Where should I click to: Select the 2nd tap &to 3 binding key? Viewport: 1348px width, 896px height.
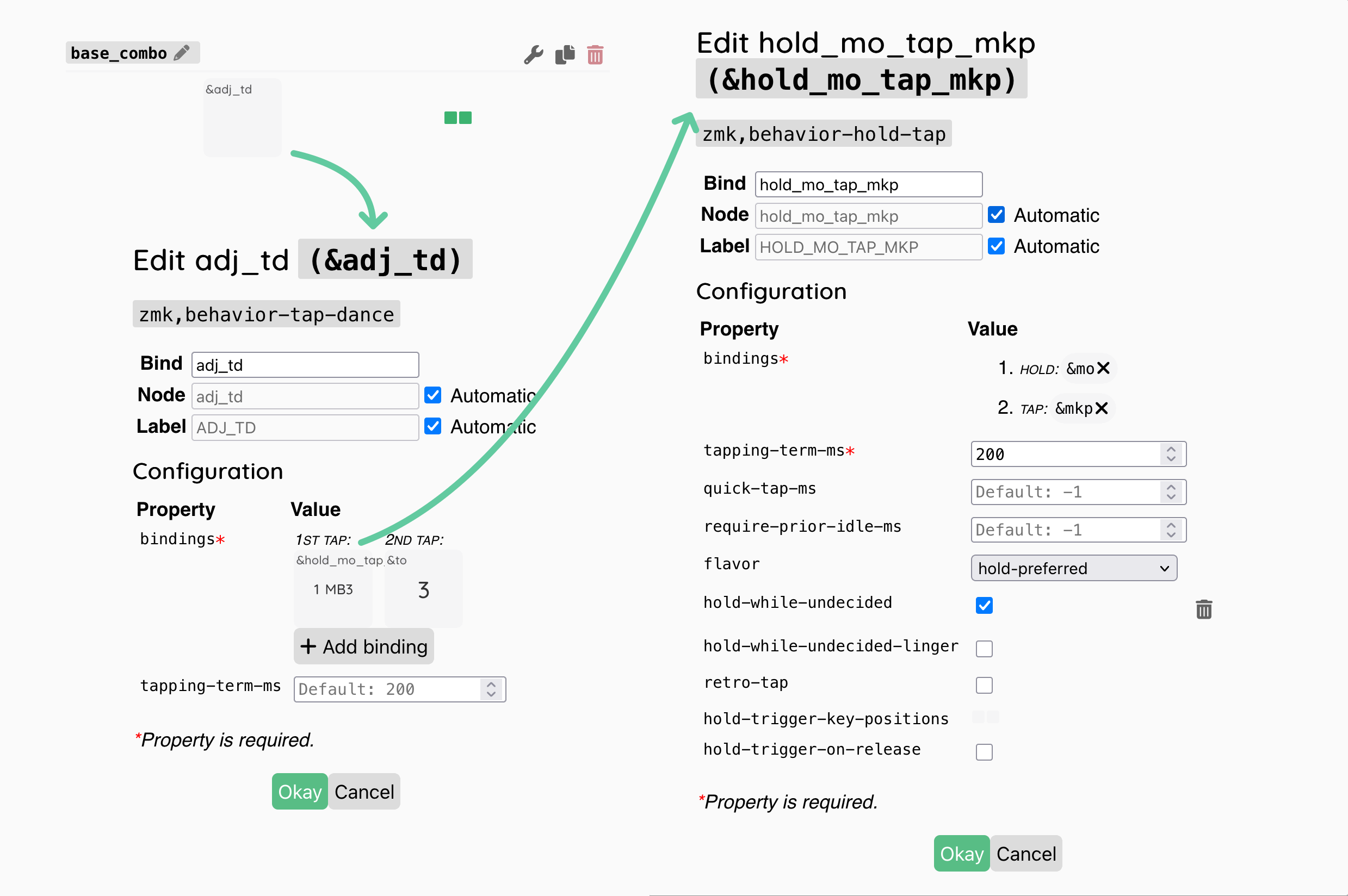(424, 589)
